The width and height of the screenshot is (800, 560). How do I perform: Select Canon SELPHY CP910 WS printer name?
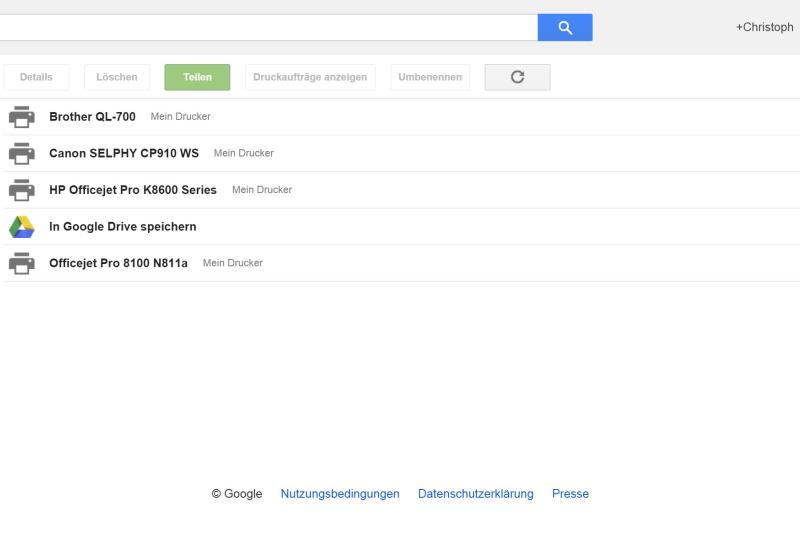pyautogui.click(x=124, y=154)
